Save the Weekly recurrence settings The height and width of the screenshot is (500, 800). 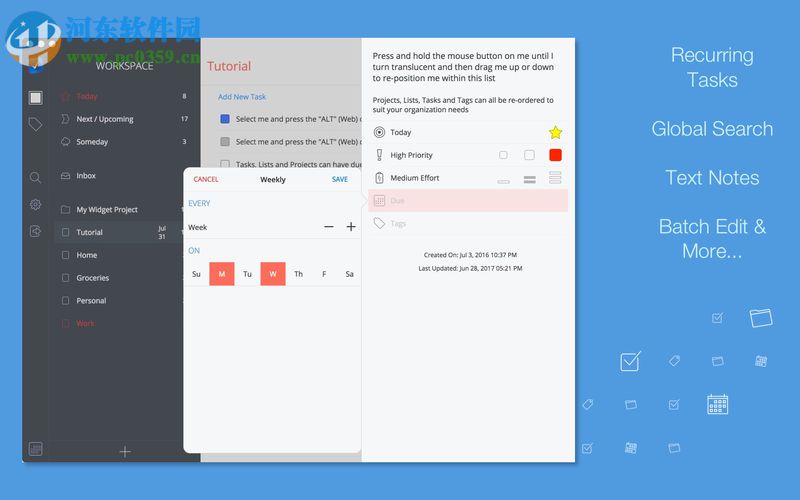[340, 179]
